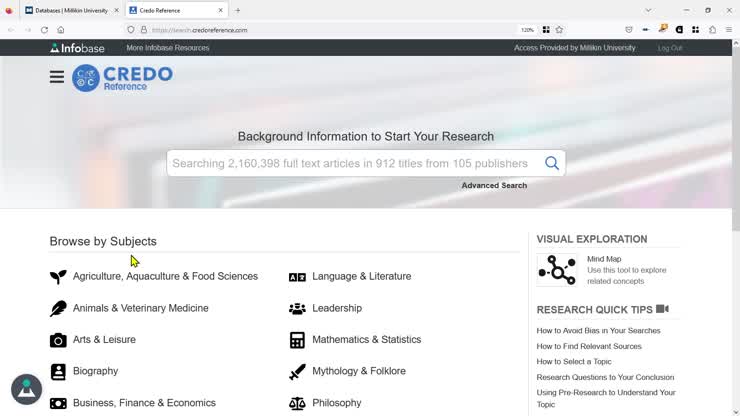This screenshot has height=416, width=740.
Task: Click the Mythology & Folklore sword icon
Action: coord(297,372)
